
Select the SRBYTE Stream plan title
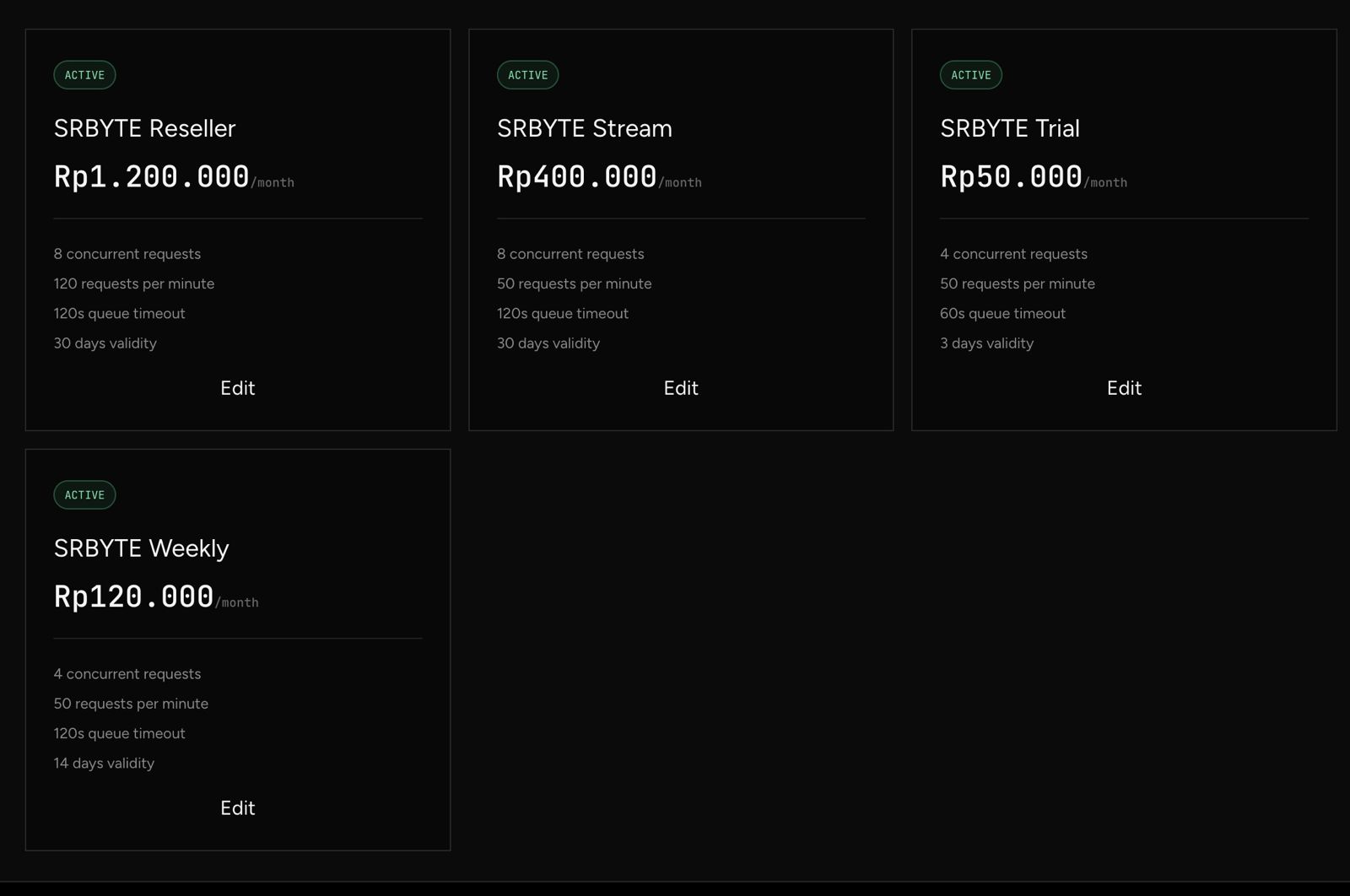point(585,128)
